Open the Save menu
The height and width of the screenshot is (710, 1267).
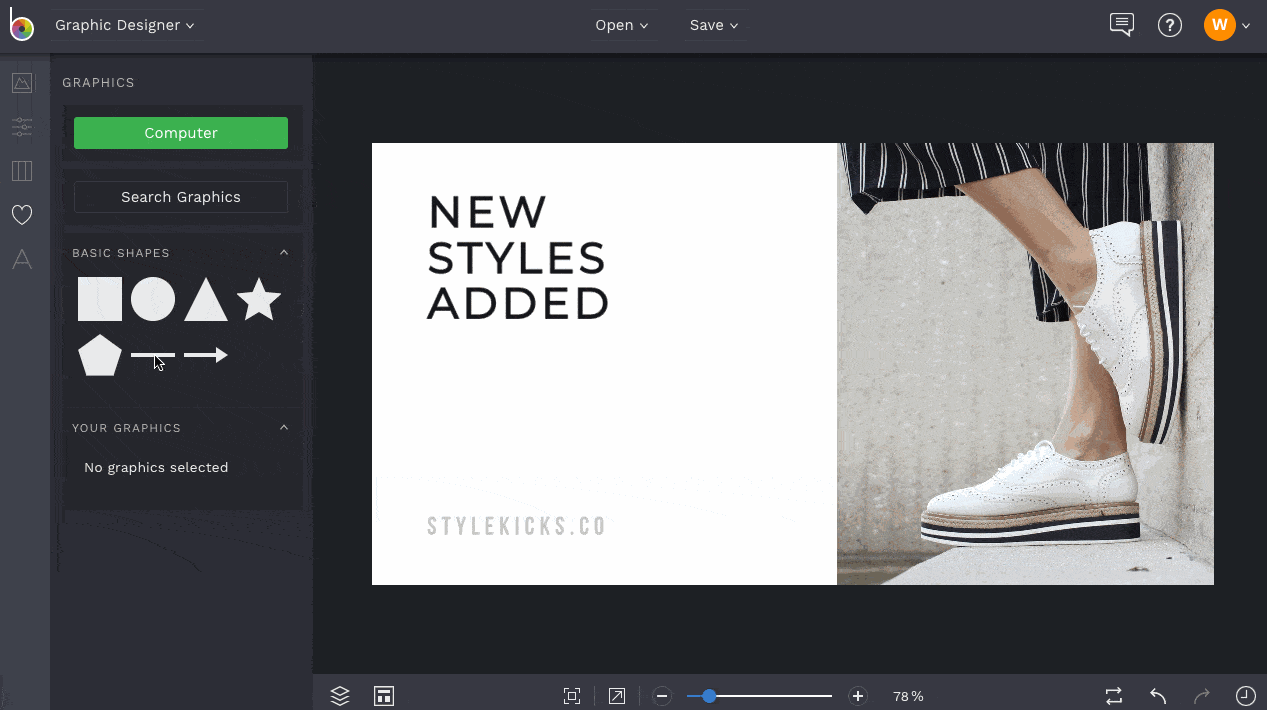coord(714,25)
